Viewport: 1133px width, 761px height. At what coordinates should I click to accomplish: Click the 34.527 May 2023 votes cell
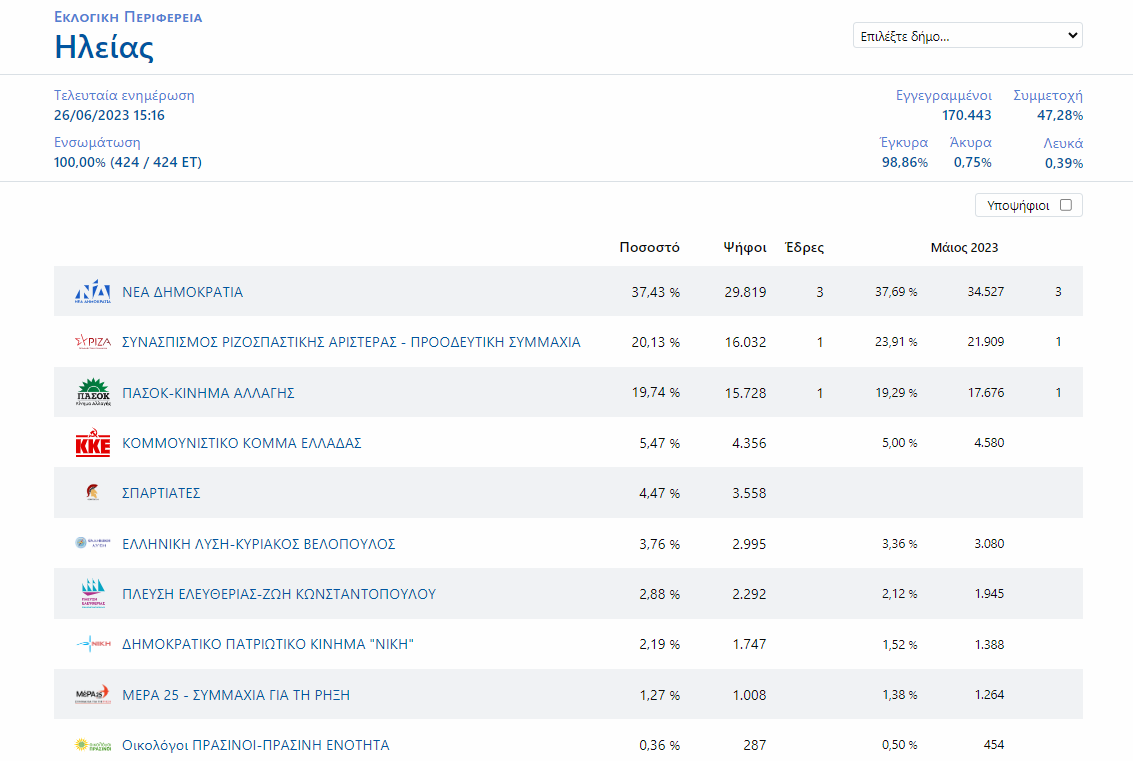pyautogui.click(x=986, y=291)
